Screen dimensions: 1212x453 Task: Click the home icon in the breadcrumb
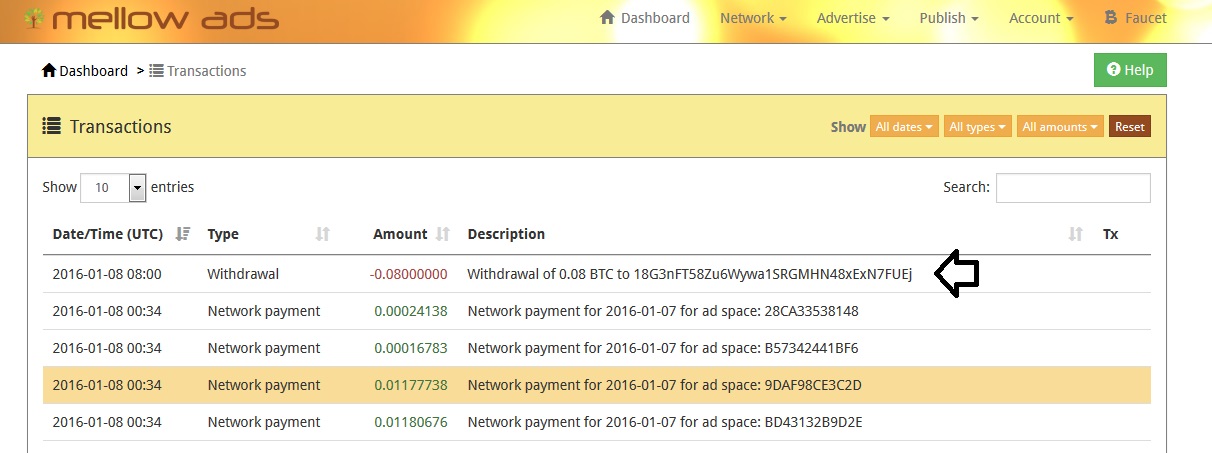click(x=49, y=71)
